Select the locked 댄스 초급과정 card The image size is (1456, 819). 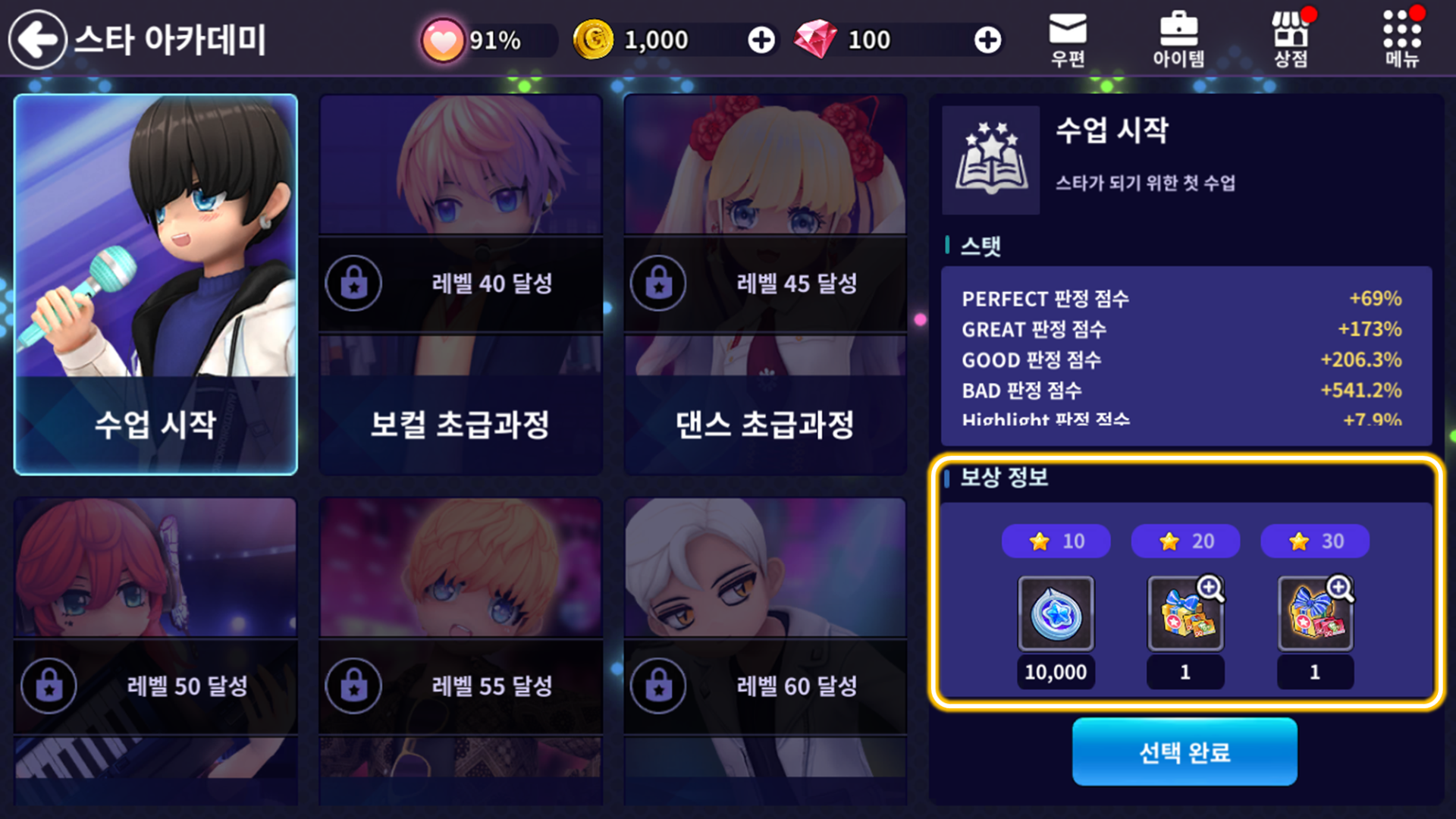pyautogui.click(x=765, y=284)
